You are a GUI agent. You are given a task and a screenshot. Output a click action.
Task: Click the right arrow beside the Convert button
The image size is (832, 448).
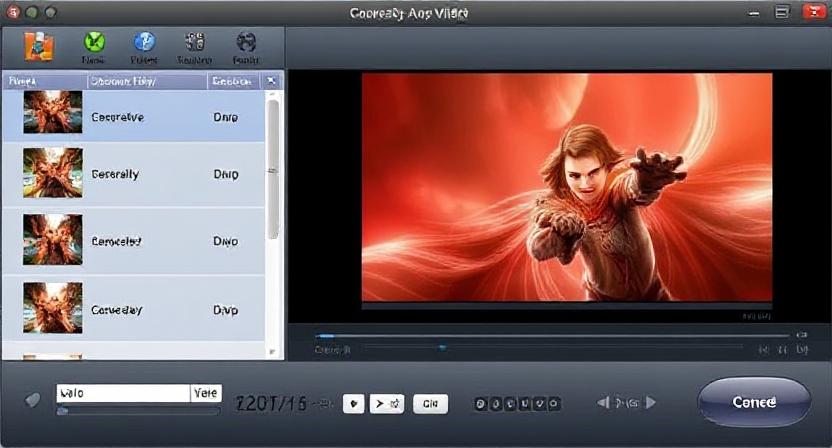coord(651,403)
